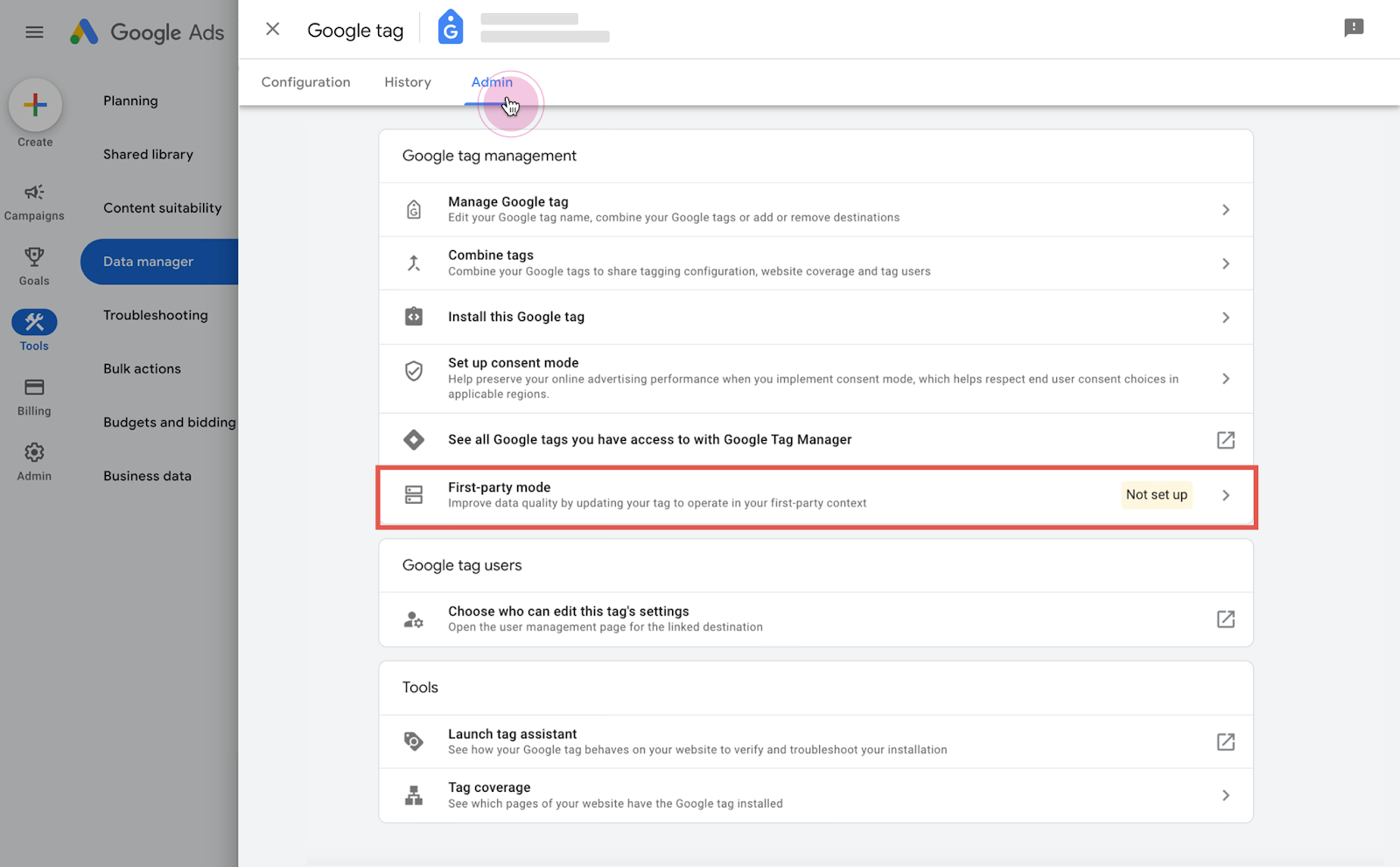This screenshot has height=867, width=1400.
Task: Close the Google tag panel
Action: coord(273,30)
